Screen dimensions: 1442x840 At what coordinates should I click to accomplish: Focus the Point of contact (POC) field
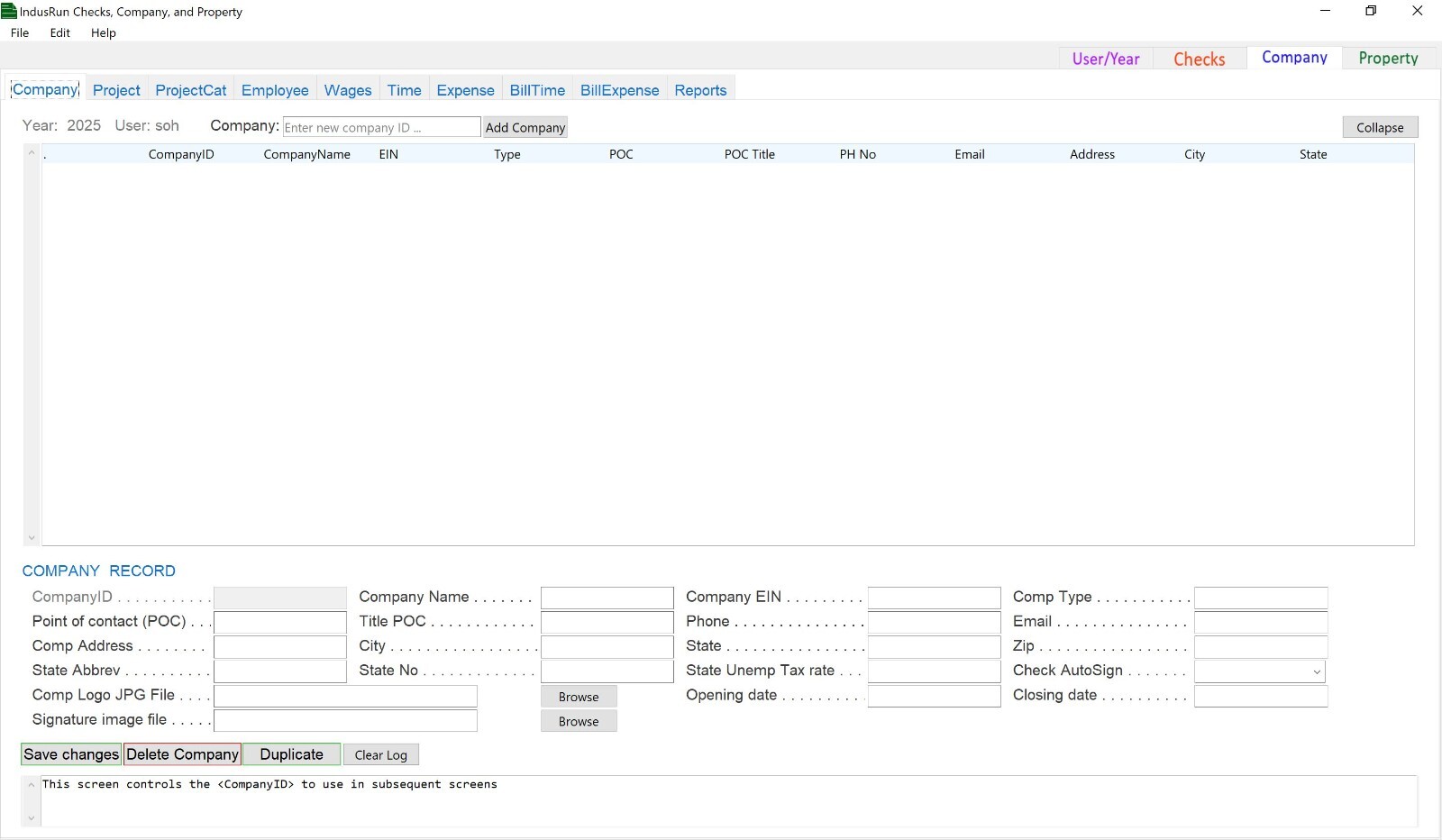tap(280, 622)
